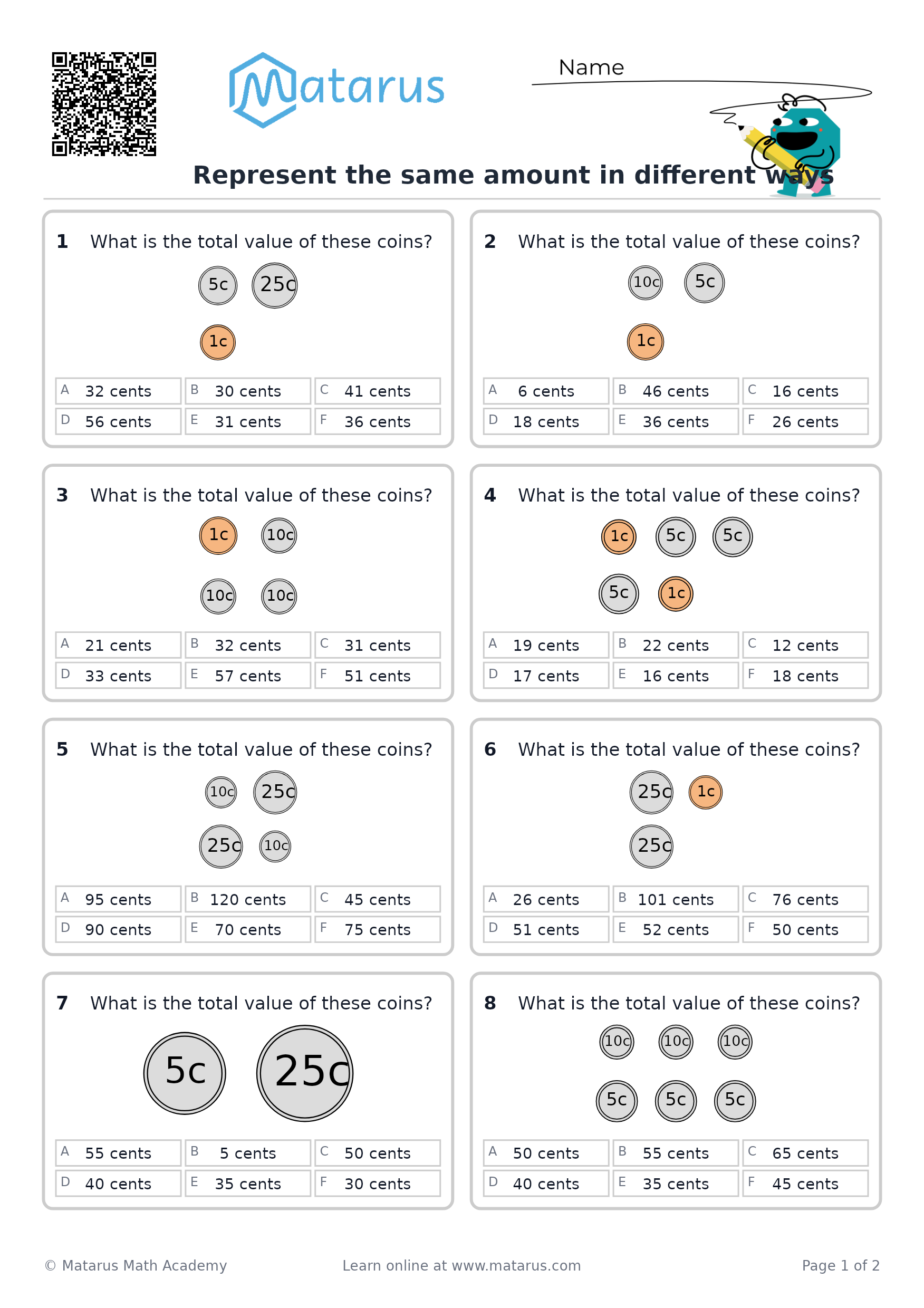Click the Page 1 of 2 indicator
Image resolution: width=924 pixels, height=1308 pixels.
click(840, 1265)
